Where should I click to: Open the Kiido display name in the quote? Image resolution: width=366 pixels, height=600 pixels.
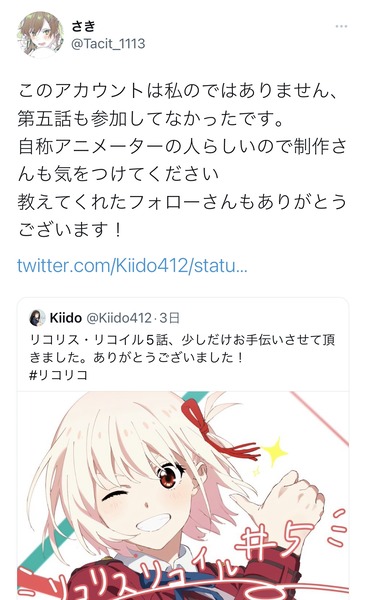click(65, 318)
